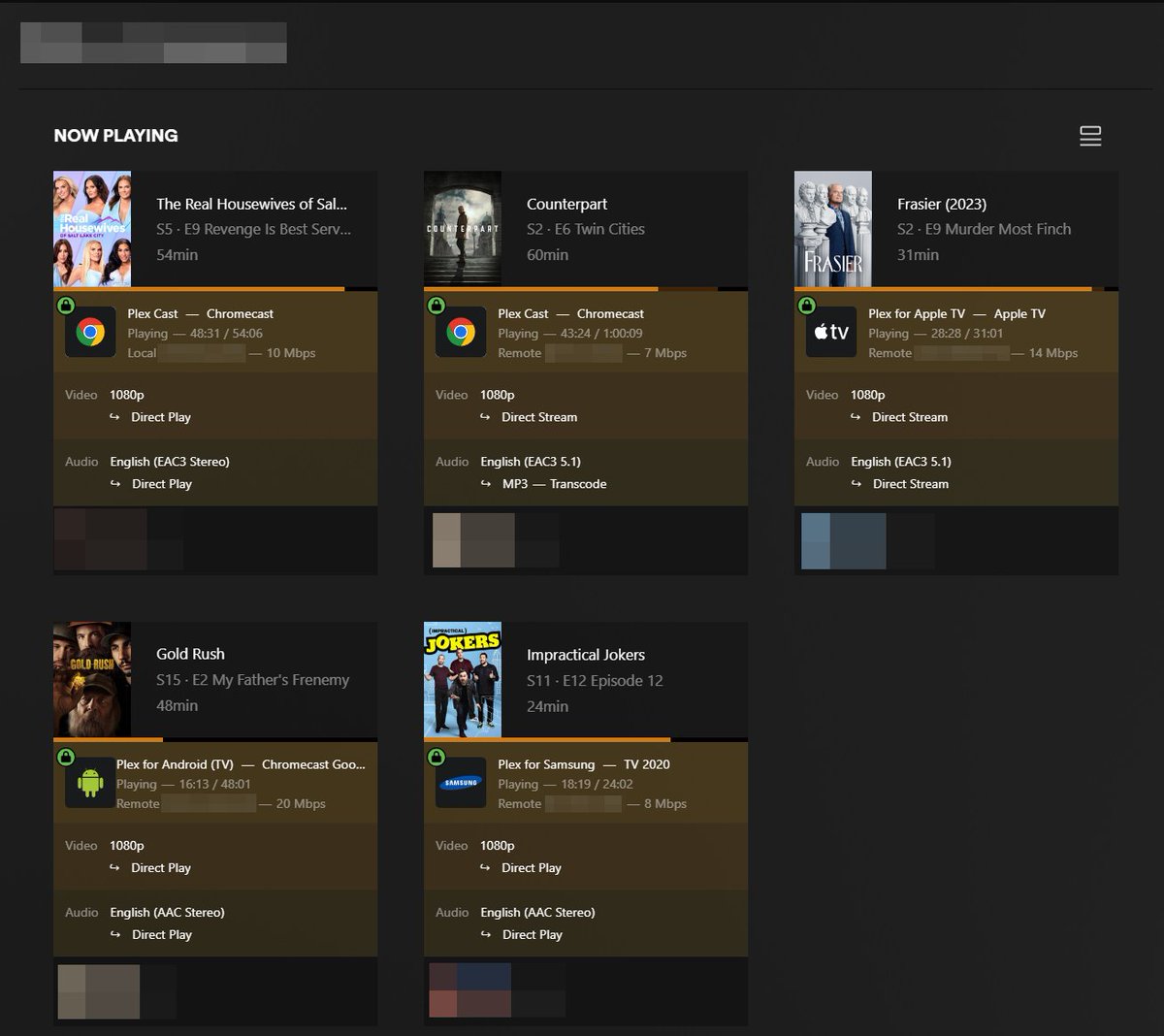The width and height of the screenshot is (1164, 1036).
Task: Click 'Plex for Apple TV' player text
Action: [917, 313]
